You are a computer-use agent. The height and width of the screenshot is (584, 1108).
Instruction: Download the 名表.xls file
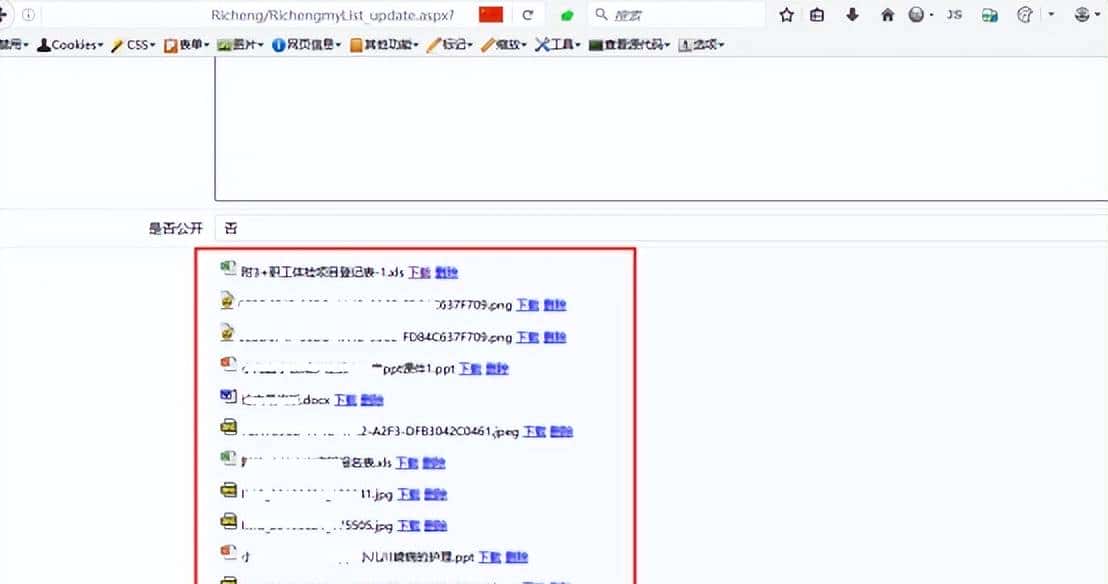(407, 463)
